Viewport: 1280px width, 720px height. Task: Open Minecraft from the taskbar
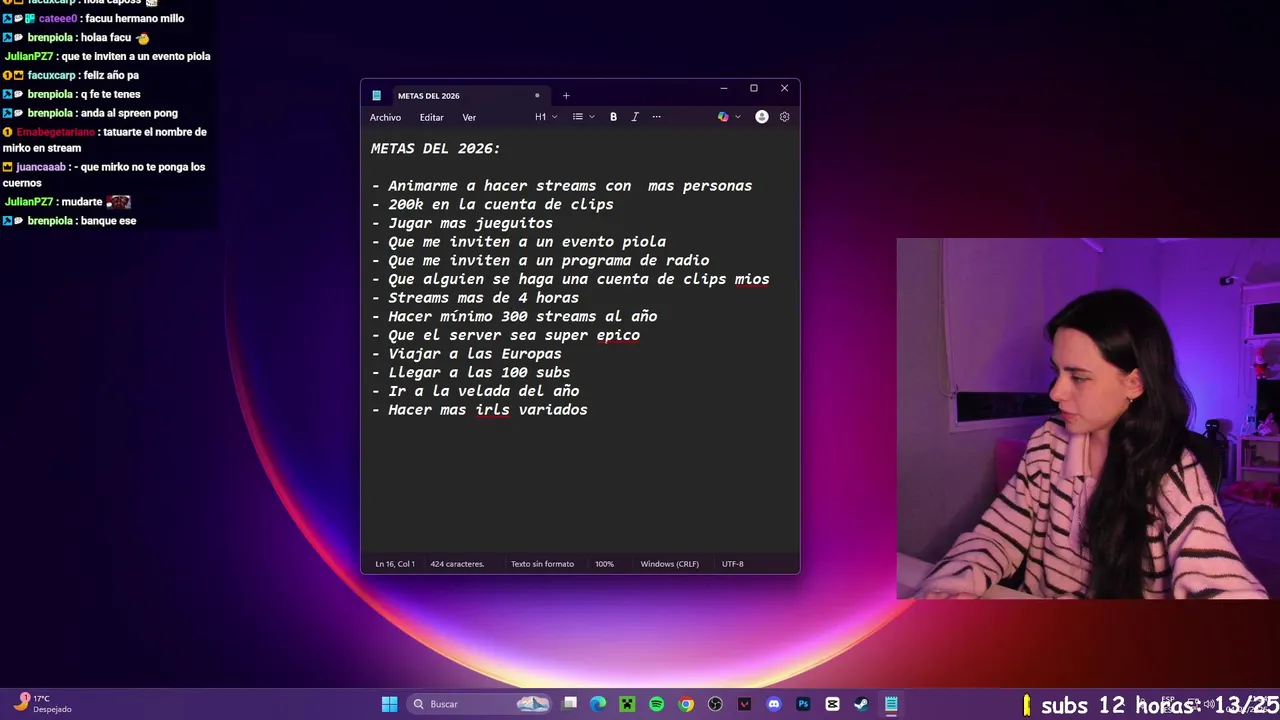[x=627, y=704]
